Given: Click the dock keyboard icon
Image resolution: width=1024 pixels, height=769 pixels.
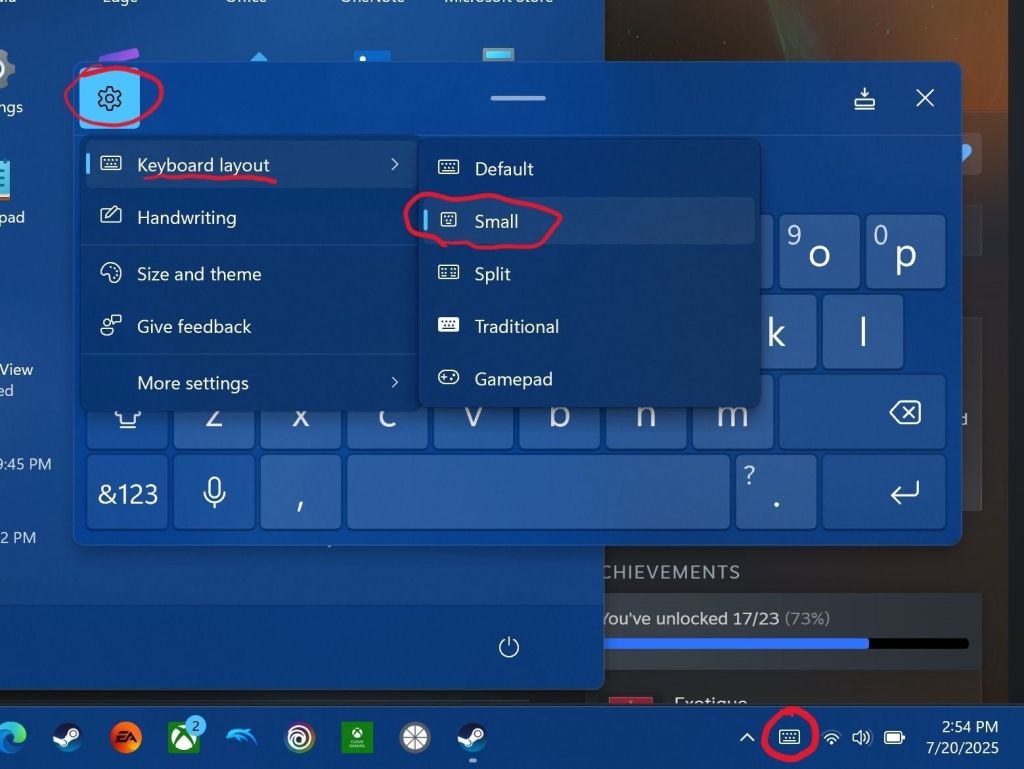Looking at the screenshot, I should tap(865, 98).
